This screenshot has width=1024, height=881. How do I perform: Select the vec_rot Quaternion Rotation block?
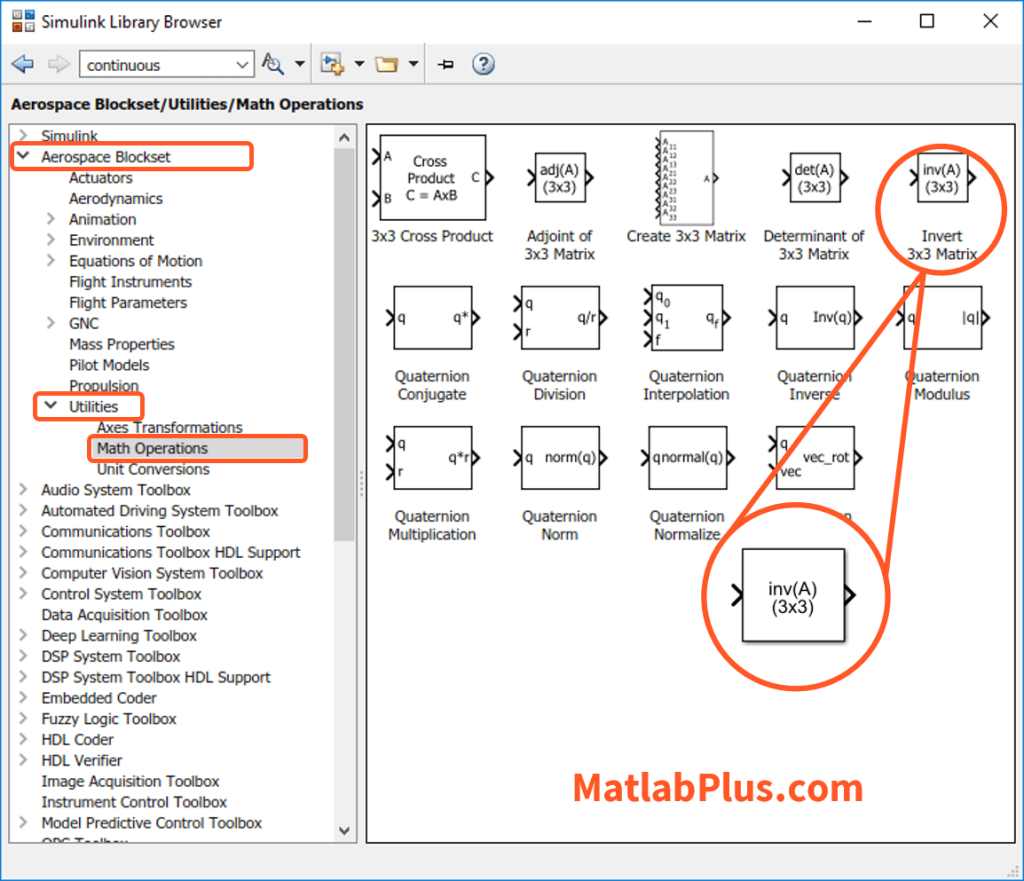tap(815, 458)
